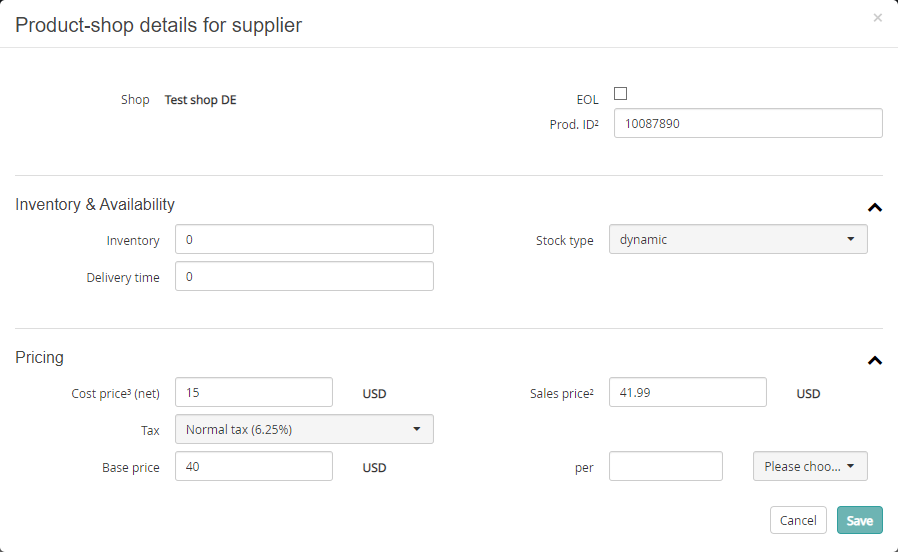
Task: Click the Test shop DE text
Action: (200, 100)
